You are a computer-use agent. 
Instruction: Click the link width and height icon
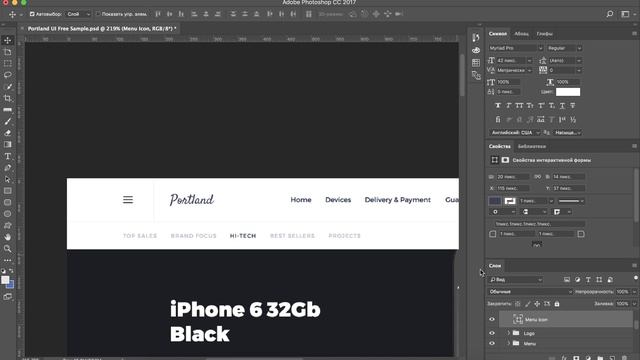(x=537, y=177)
